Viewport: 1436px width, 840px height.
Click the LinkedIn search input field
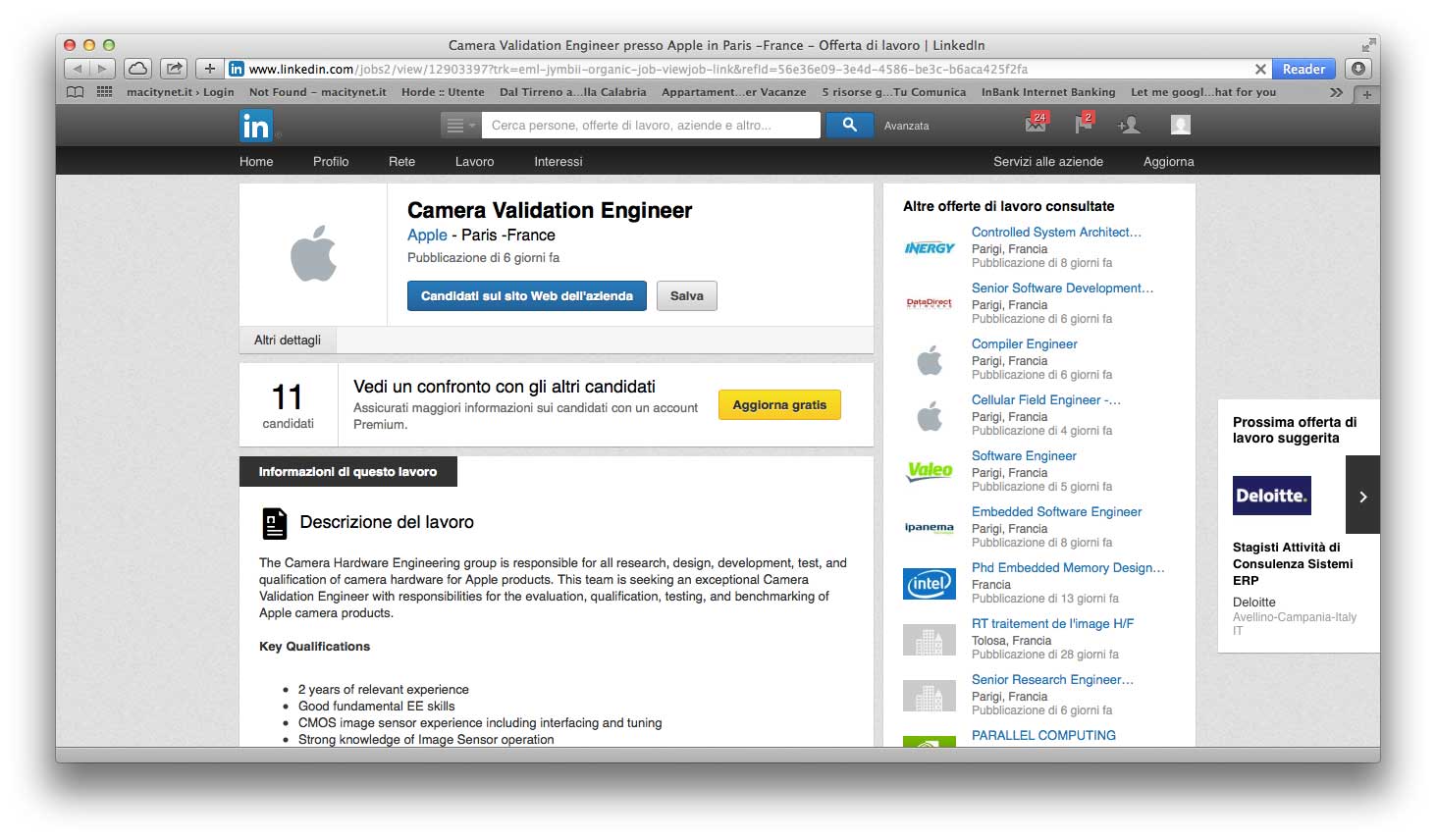coord(652,125)
